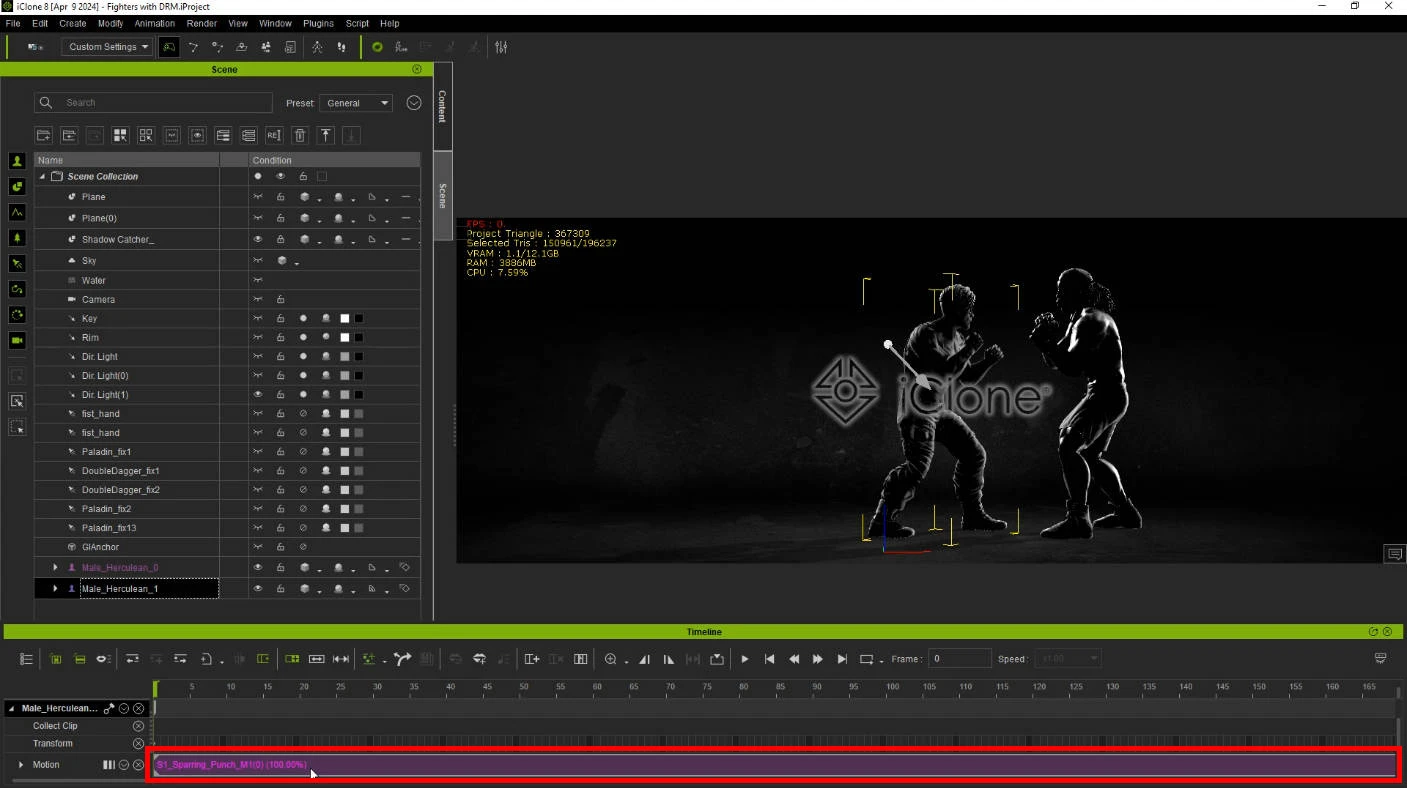Toggle visibility eye for Dir. Light(1)
Screen dimensions: 1407x788
tap(258, 395)
